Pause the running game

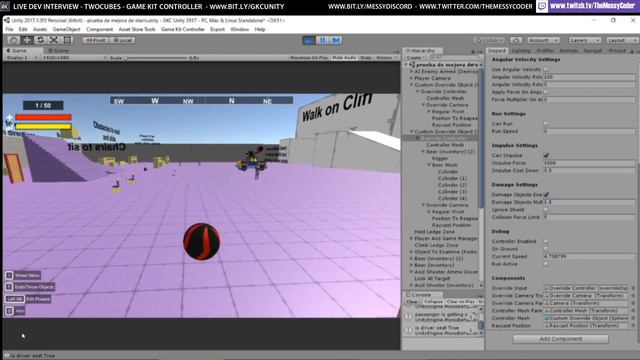[x=322, y=40]
